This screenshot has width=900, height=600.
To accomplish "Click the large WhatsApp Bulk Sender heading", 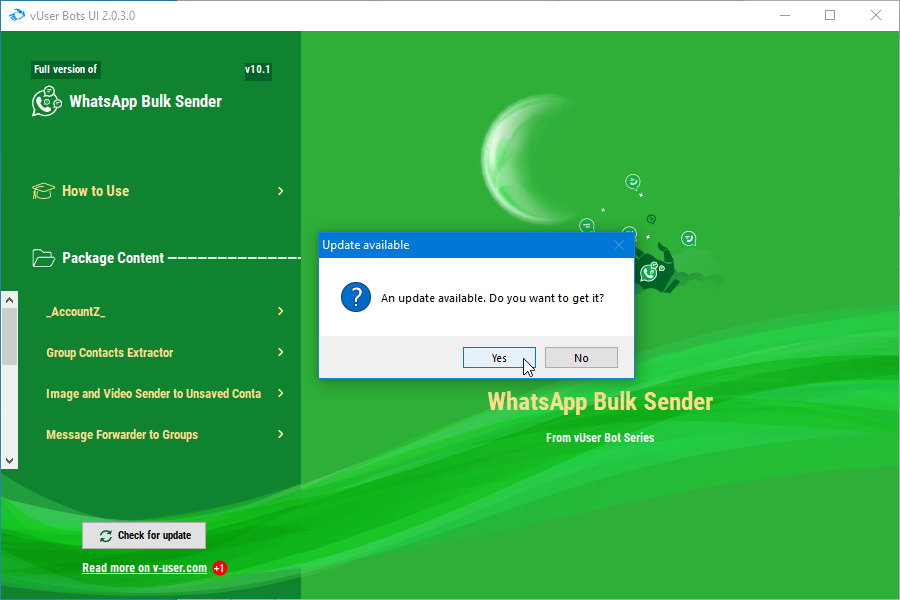I will (x=600, y=401).
